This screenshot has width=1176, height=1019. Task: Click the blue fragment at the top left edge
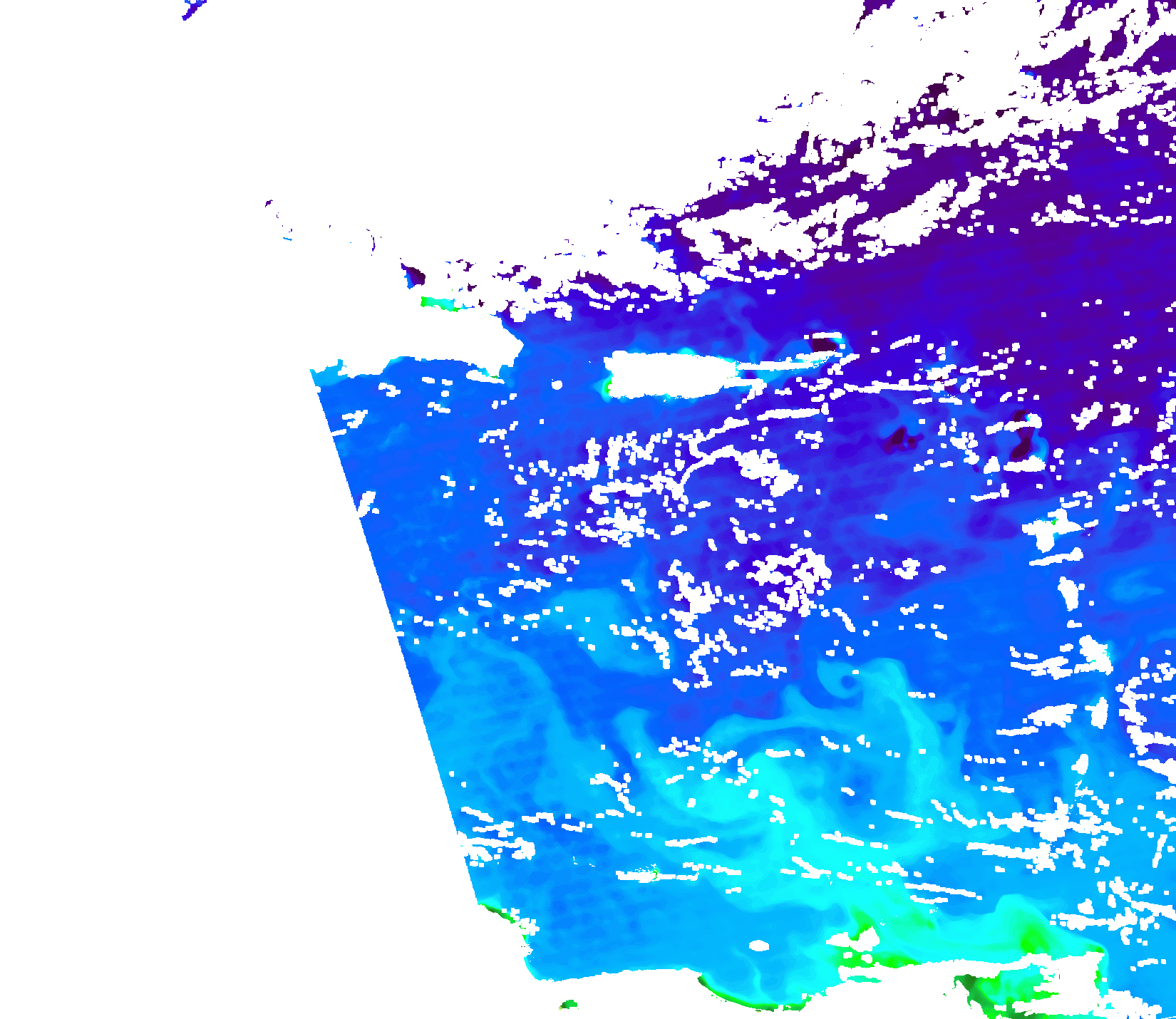tap(192, 10)
